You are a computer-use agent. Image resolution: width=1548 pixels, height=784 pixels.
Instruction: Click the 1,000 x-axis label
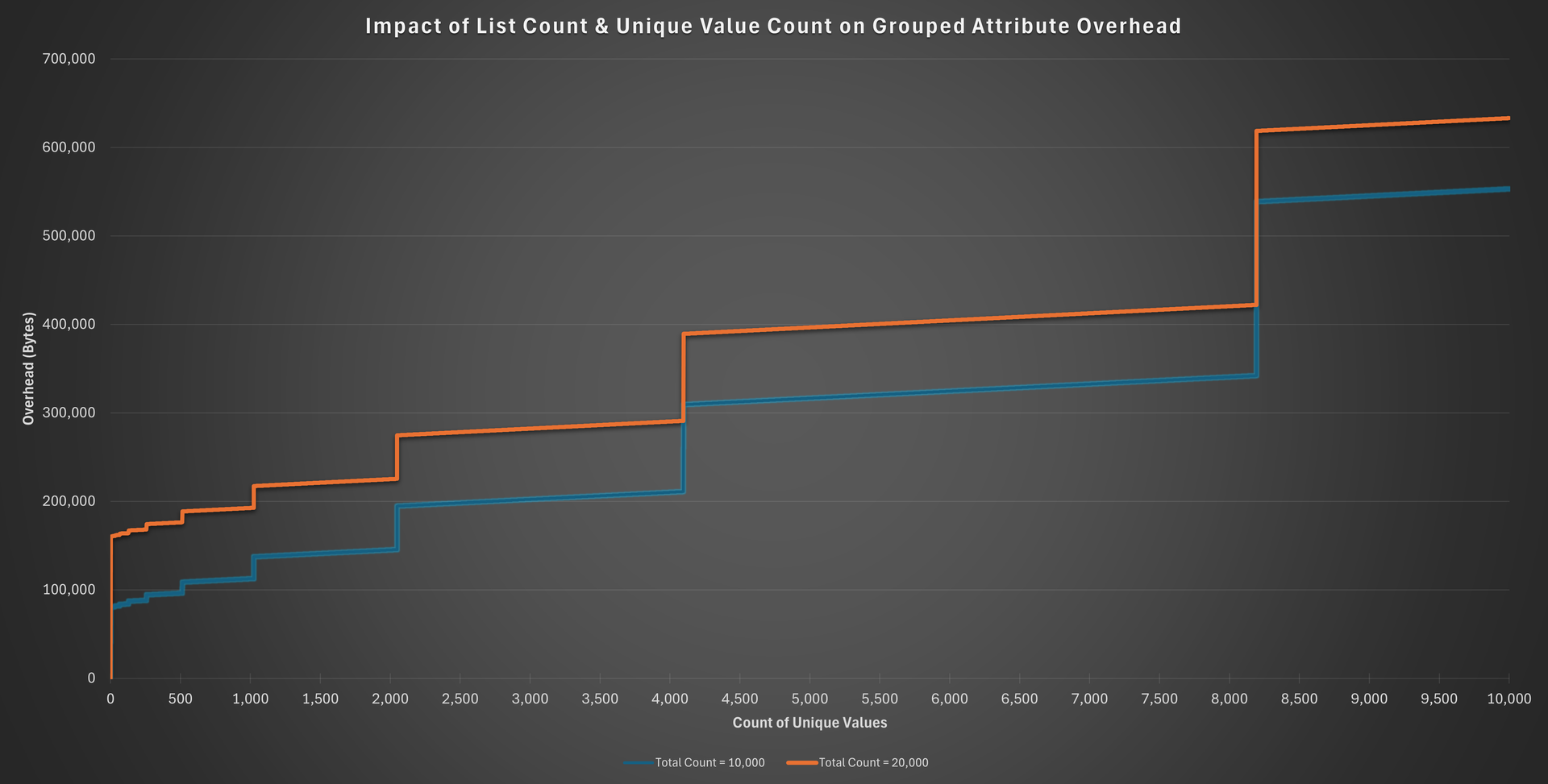(250, 699)
